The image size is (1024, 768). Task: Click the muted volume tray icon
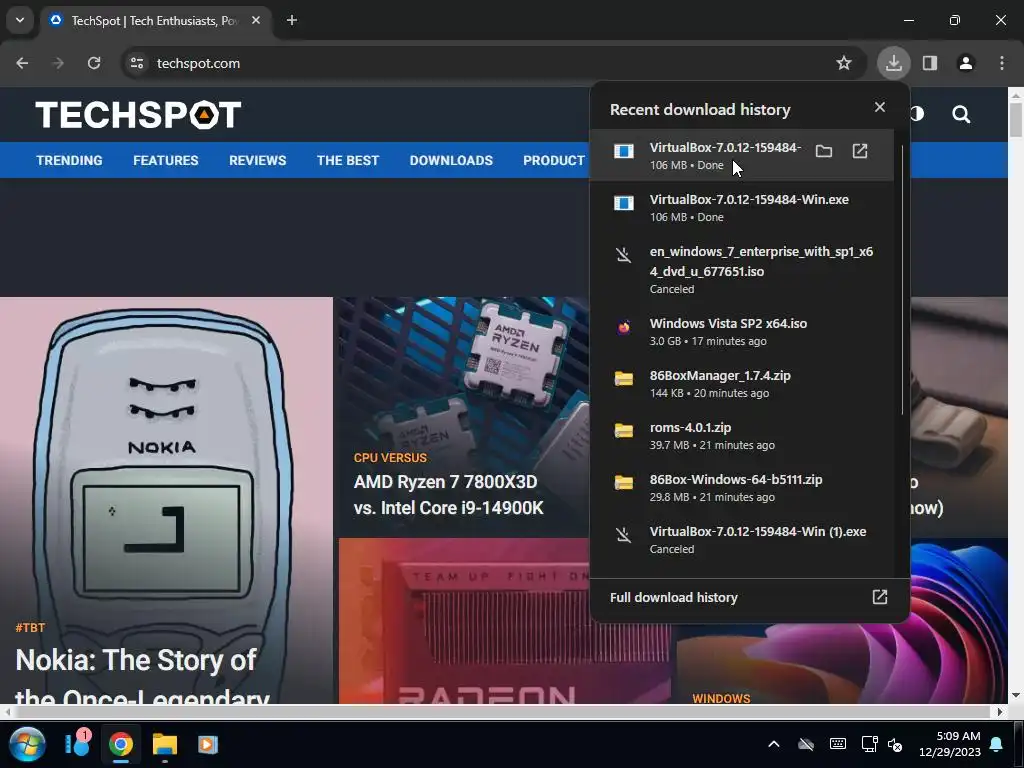[x=895, y=744]
